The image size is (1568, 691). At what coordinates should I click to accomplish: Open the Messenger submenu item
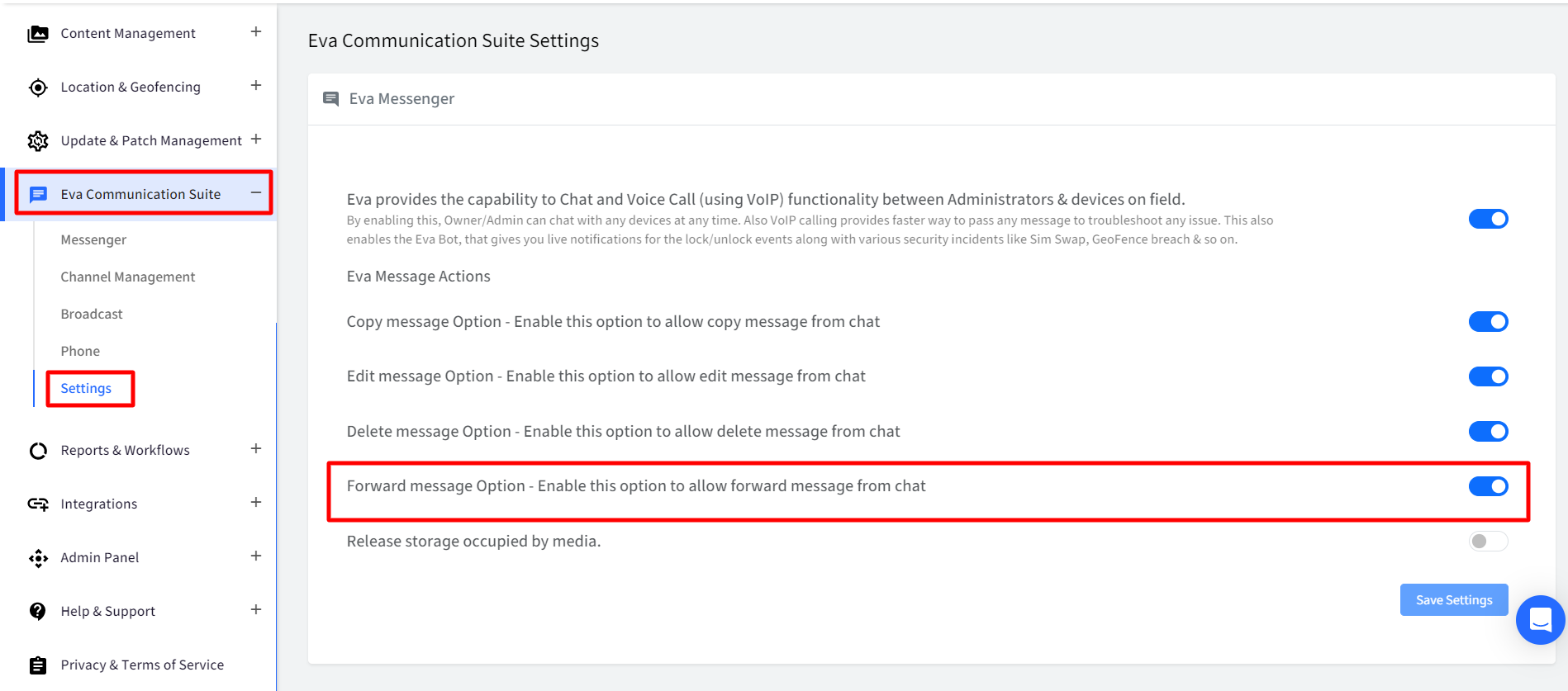click(x=93, y=240)
